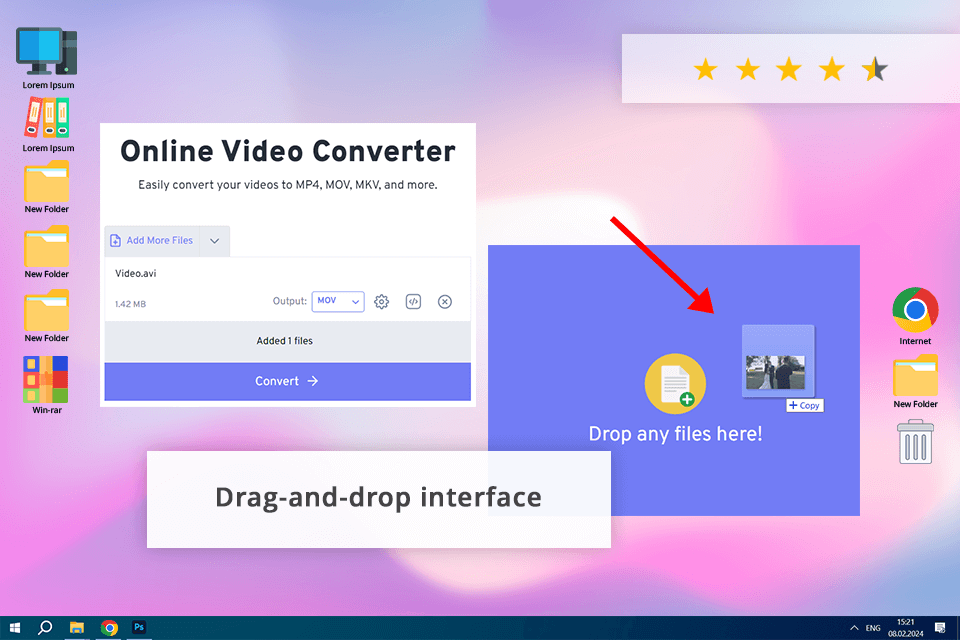960x640 pixels.
Task: Click the code embed icon for Video.avi
Action: click(x=413, y=301)
